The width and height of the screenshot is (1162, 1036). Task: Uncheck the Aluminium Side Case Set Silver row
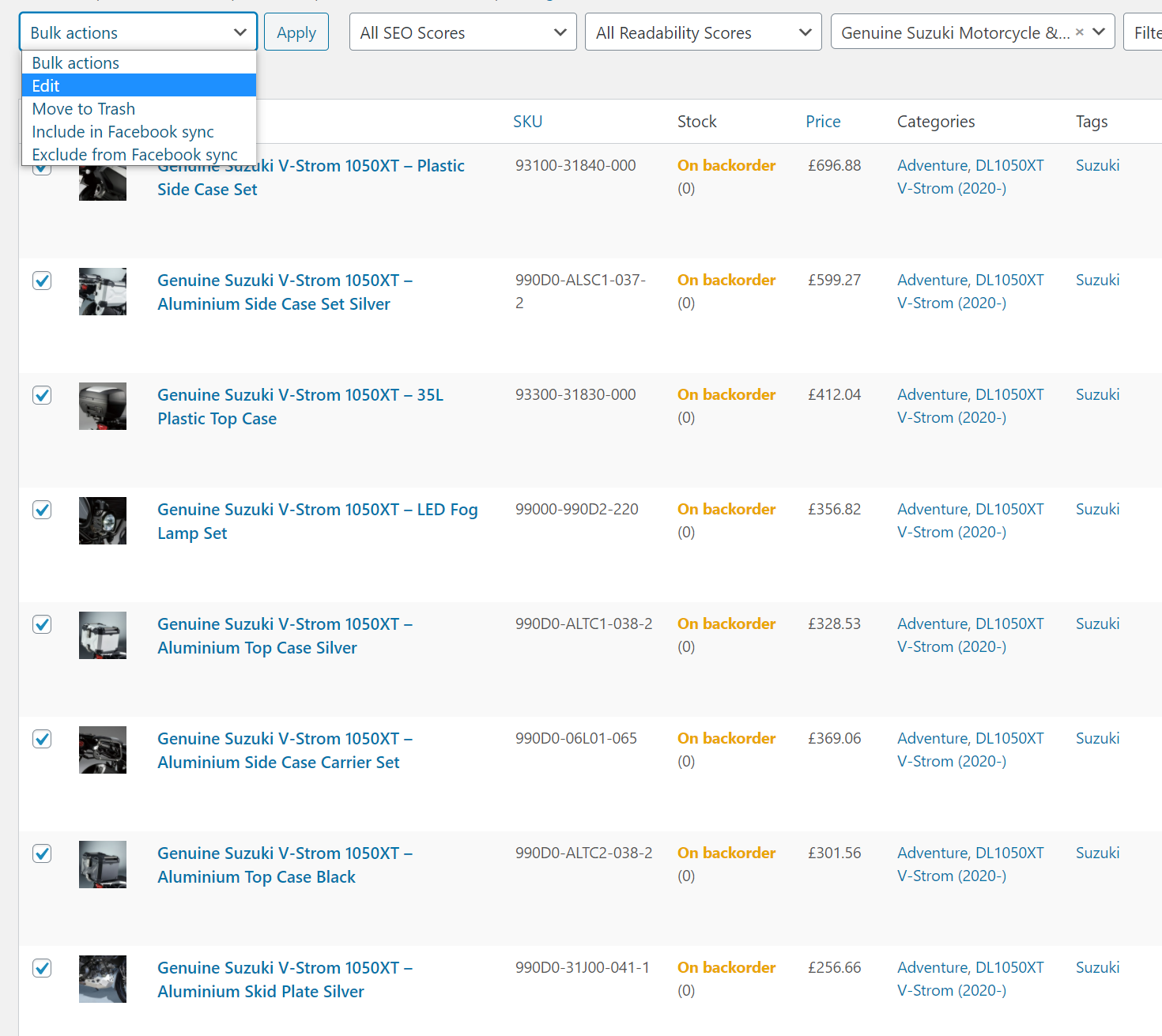pos(42,281)
